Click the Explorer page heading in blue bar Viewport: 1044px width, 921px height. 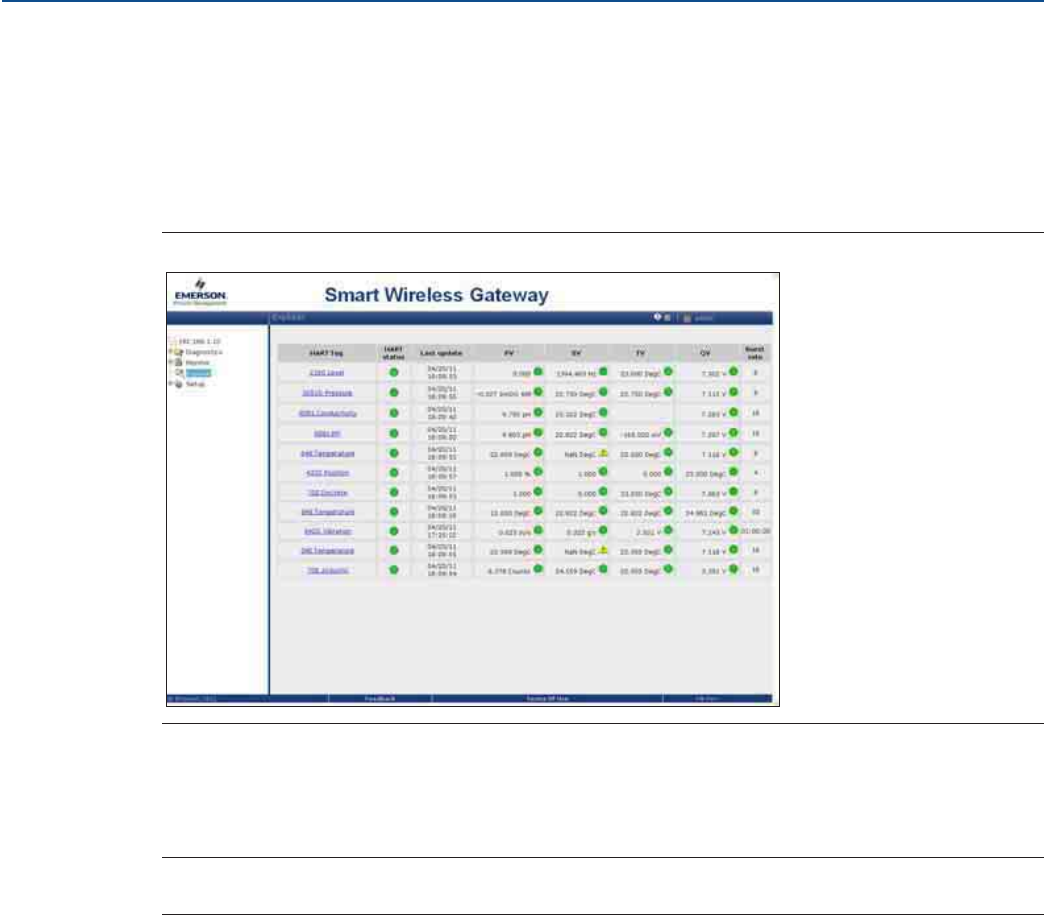click(x=288, y=318)
